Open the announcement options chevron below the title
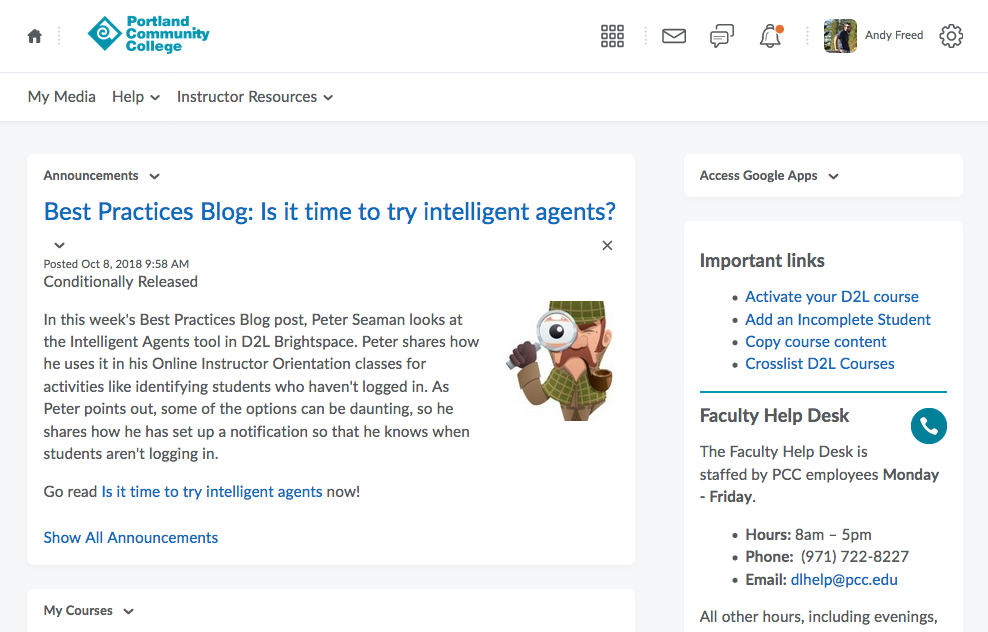 [59, 245]
